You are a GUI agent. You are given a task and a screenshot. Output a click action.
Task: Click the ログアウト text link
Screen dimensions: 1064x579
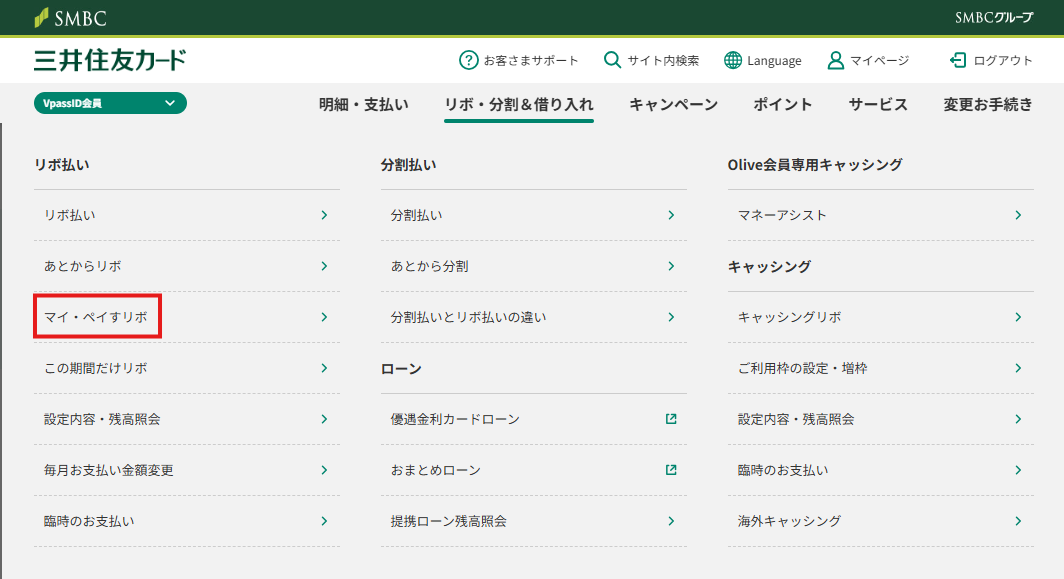click(x=1003, y=60)
